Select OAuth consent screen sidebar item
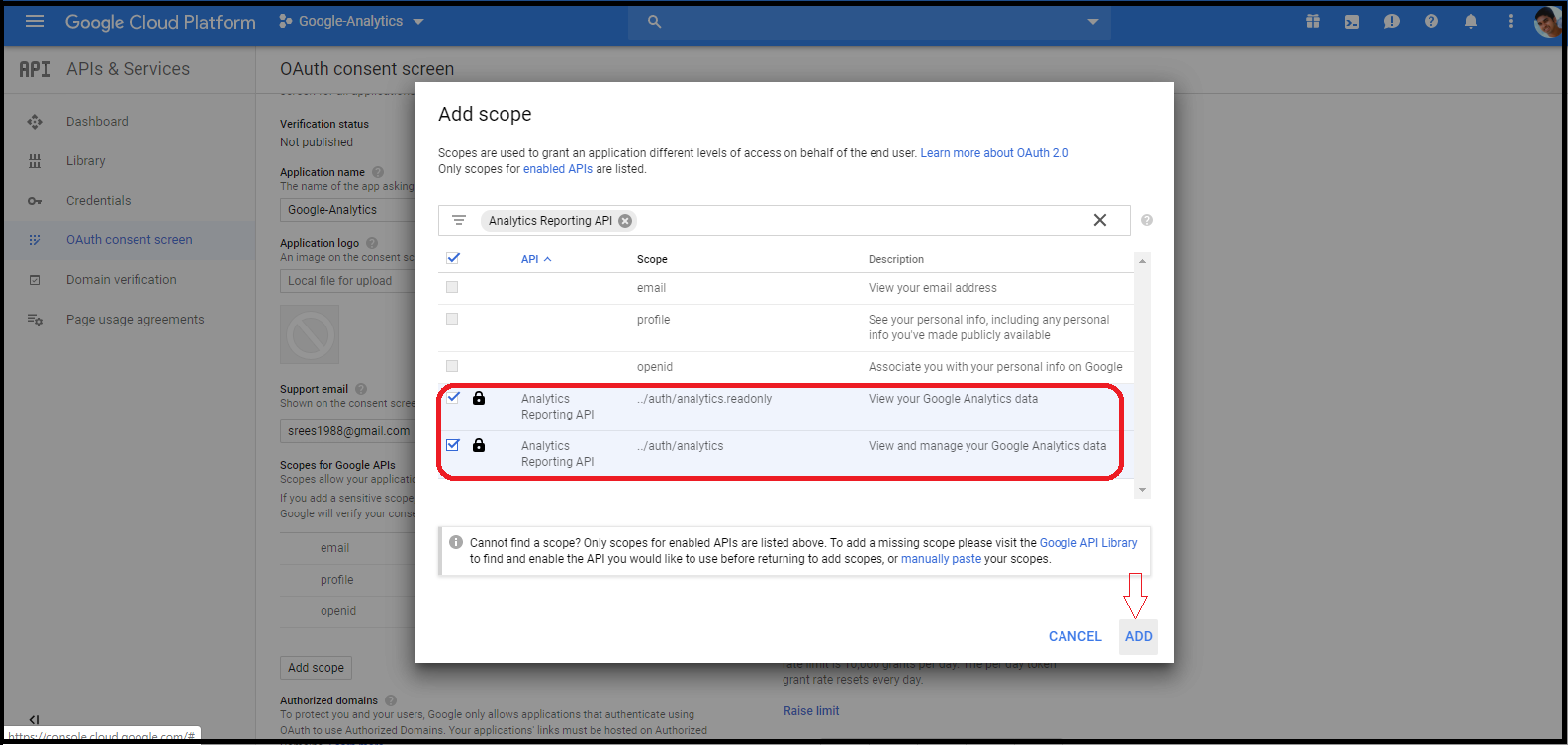The width and height of the screenshot is (1568, 745). tap(130, 240)
